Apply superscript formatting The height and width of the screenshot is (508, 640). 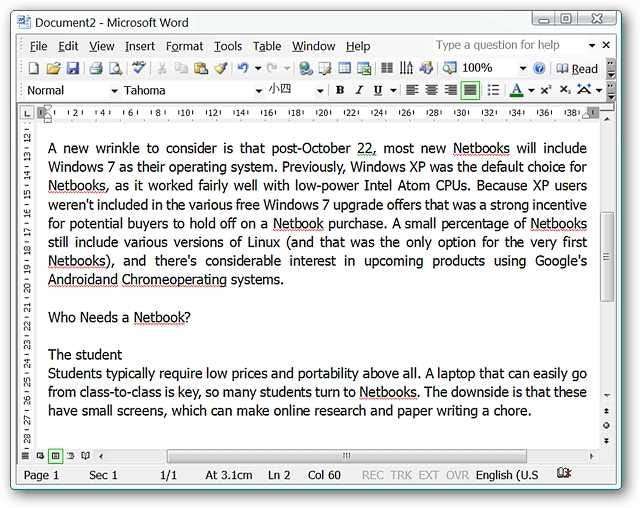pyautogui.click(x=546, y=90)
